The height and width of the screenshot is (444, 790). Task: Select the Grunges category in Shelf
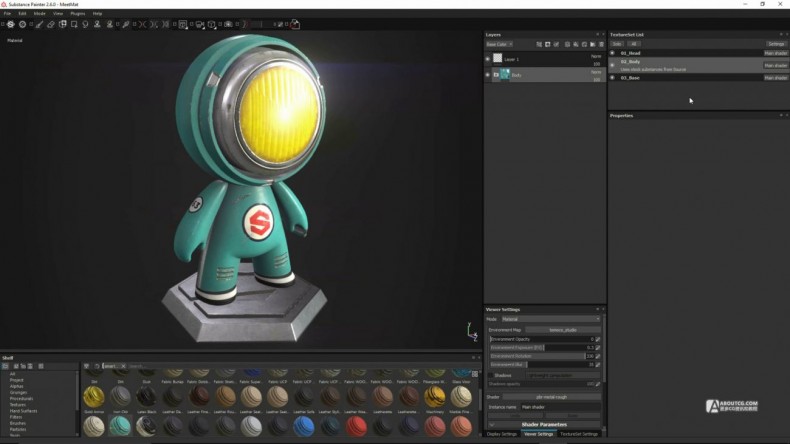coord(19,393)
